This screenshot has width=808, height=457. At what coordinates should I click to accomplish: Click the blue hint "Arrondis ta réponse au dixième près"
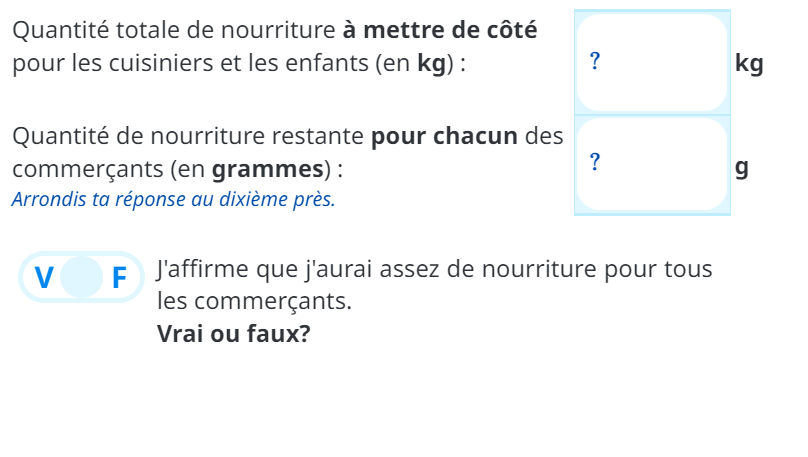173,198
